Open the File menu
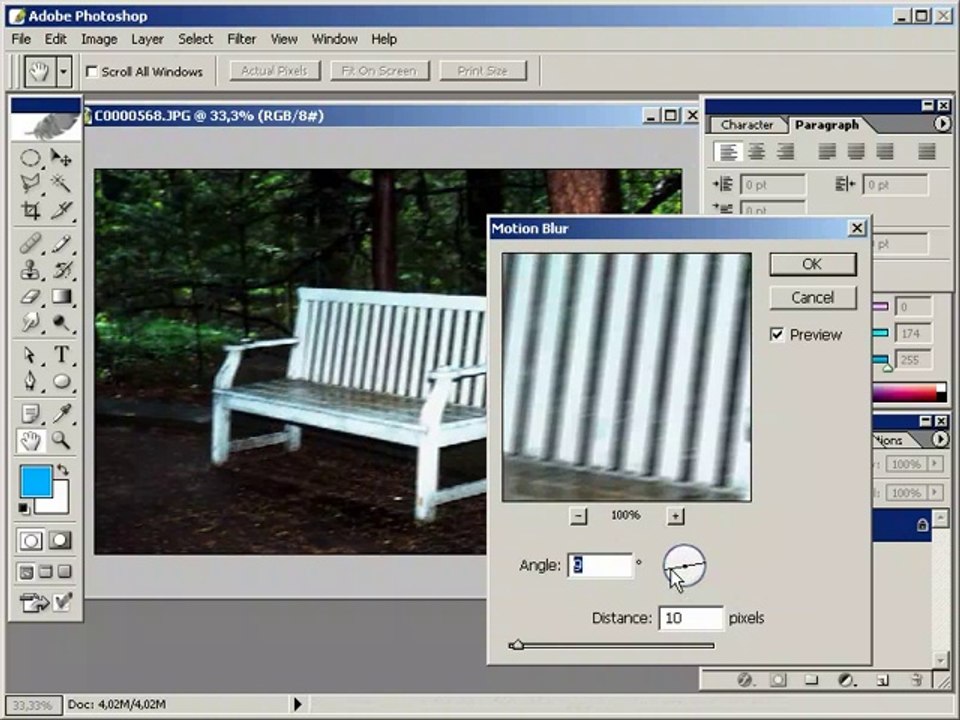The image size is (960, 720). click(x=21, y=39)
